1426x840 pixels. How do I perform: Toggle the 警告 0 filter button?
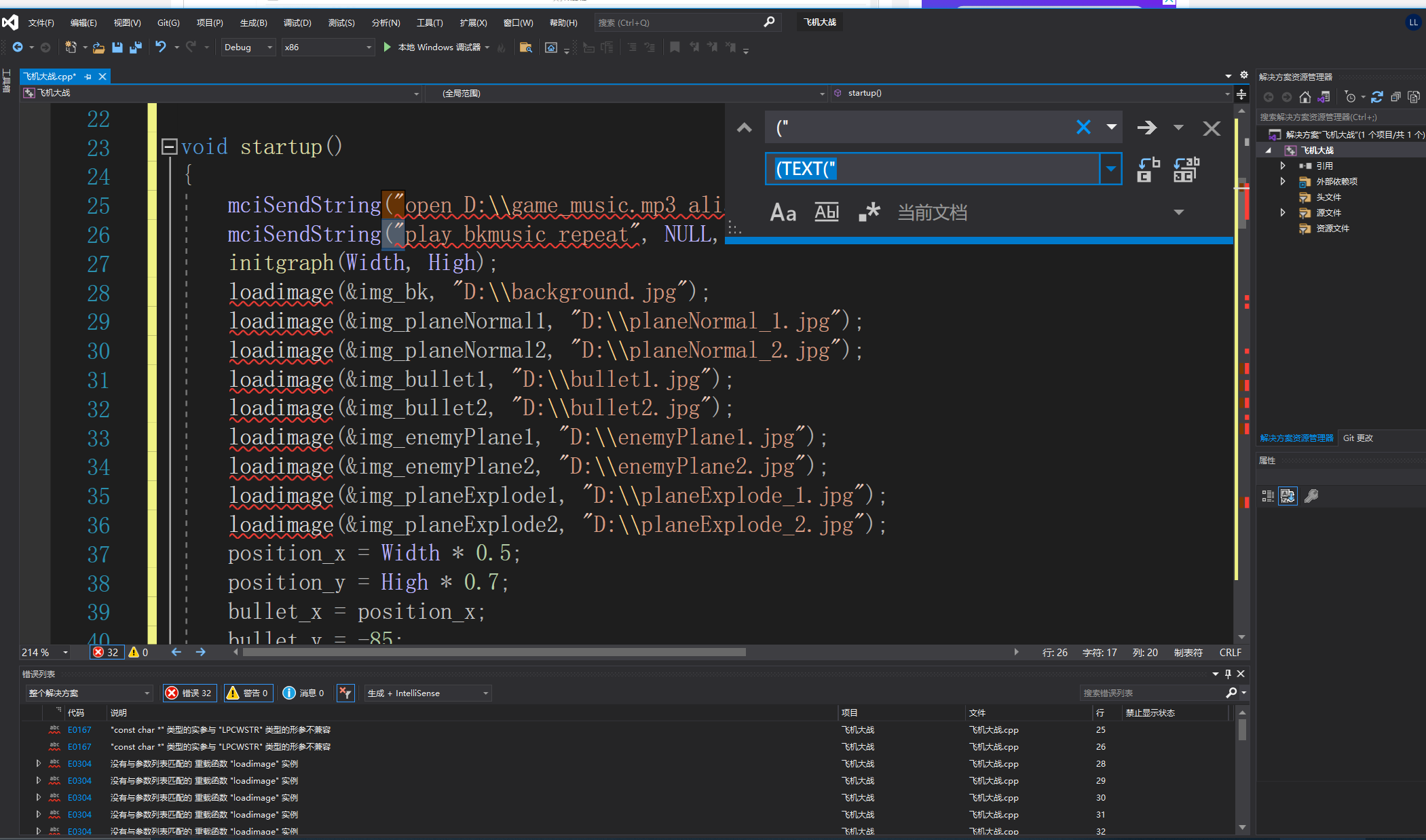248,693
